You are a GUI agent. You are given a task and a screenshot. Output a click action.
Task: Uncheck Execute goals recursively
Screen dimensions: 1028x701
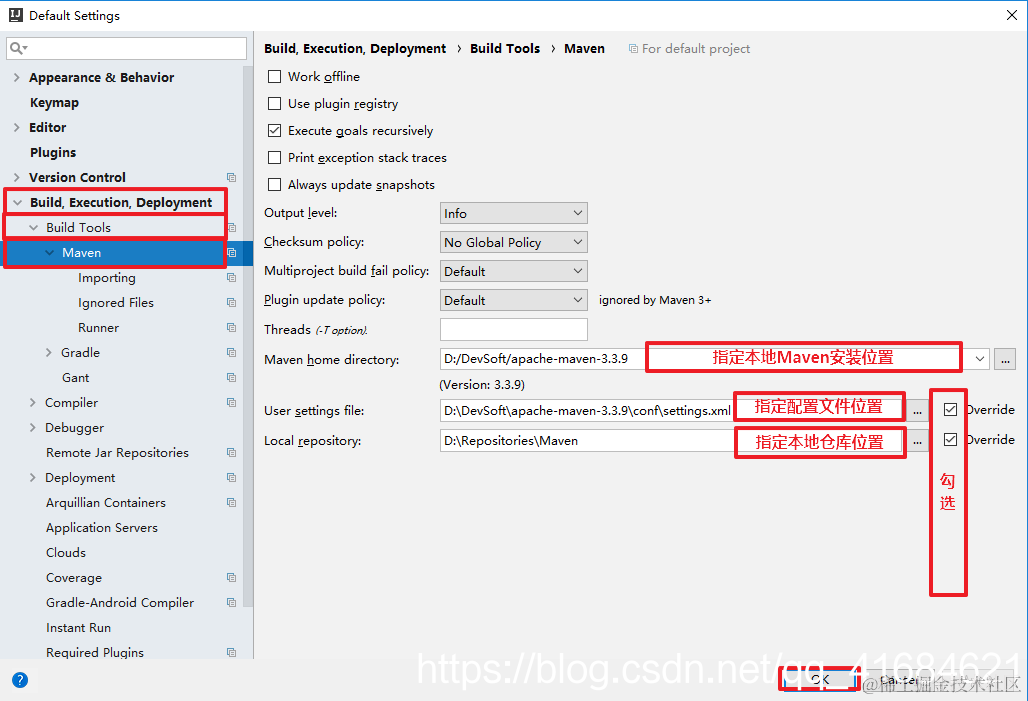tap(275, 130)
